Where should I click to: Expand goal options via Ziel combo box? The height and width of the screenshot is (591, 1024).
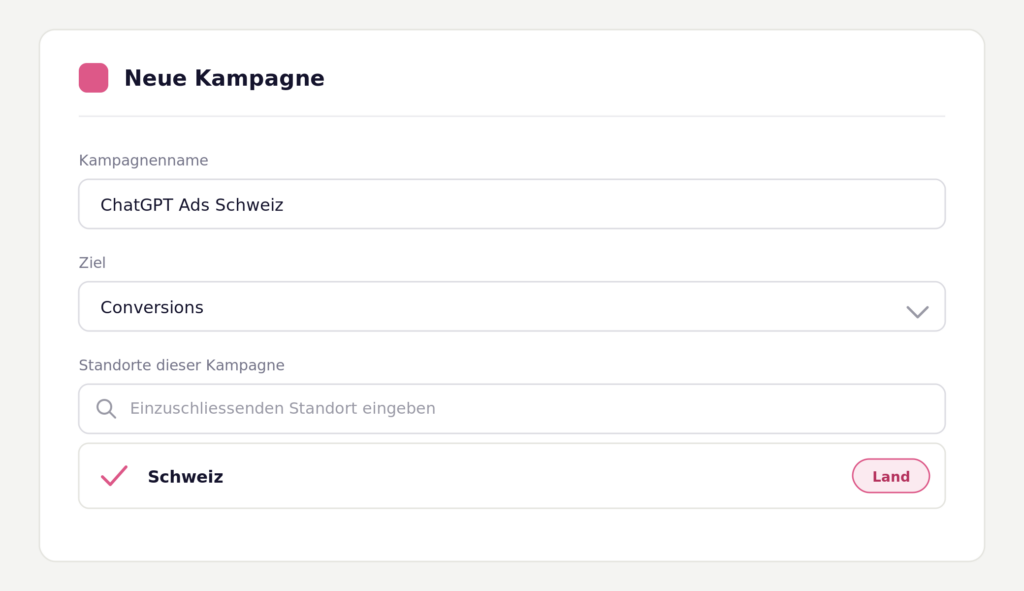click(x=512, y=307)
